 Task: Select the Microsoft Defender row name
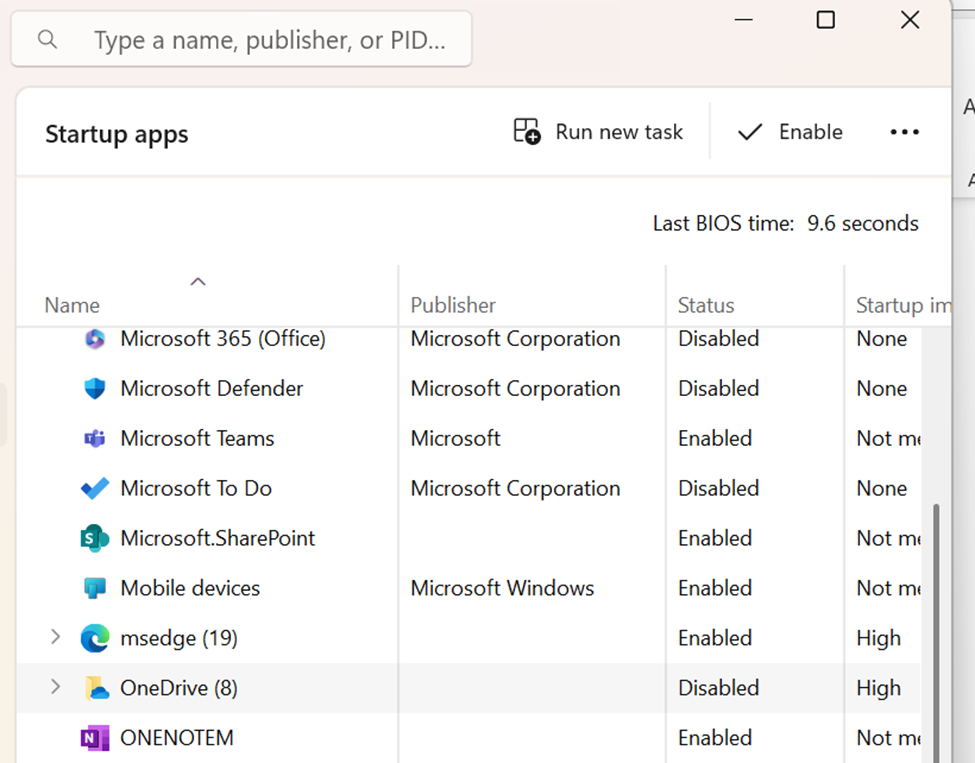(x=211, y=389)
